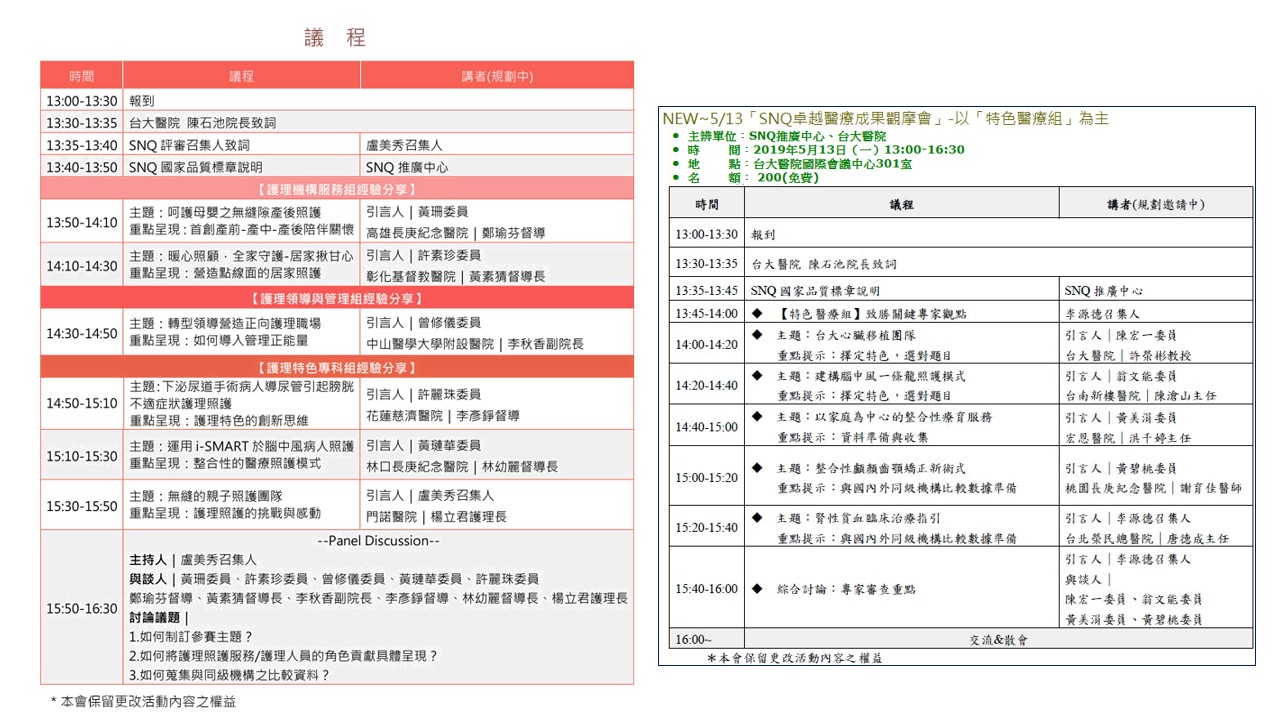Click the diamond bullet before 特色醫療組 致勝關鍵專家觀點
Screen dimensions: 1280x720
pos(757,314)
